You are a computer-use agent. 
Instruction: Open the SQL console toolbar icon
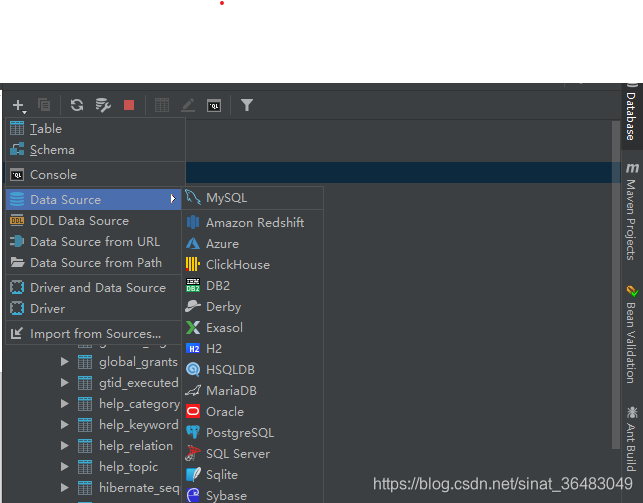(214, 106)
